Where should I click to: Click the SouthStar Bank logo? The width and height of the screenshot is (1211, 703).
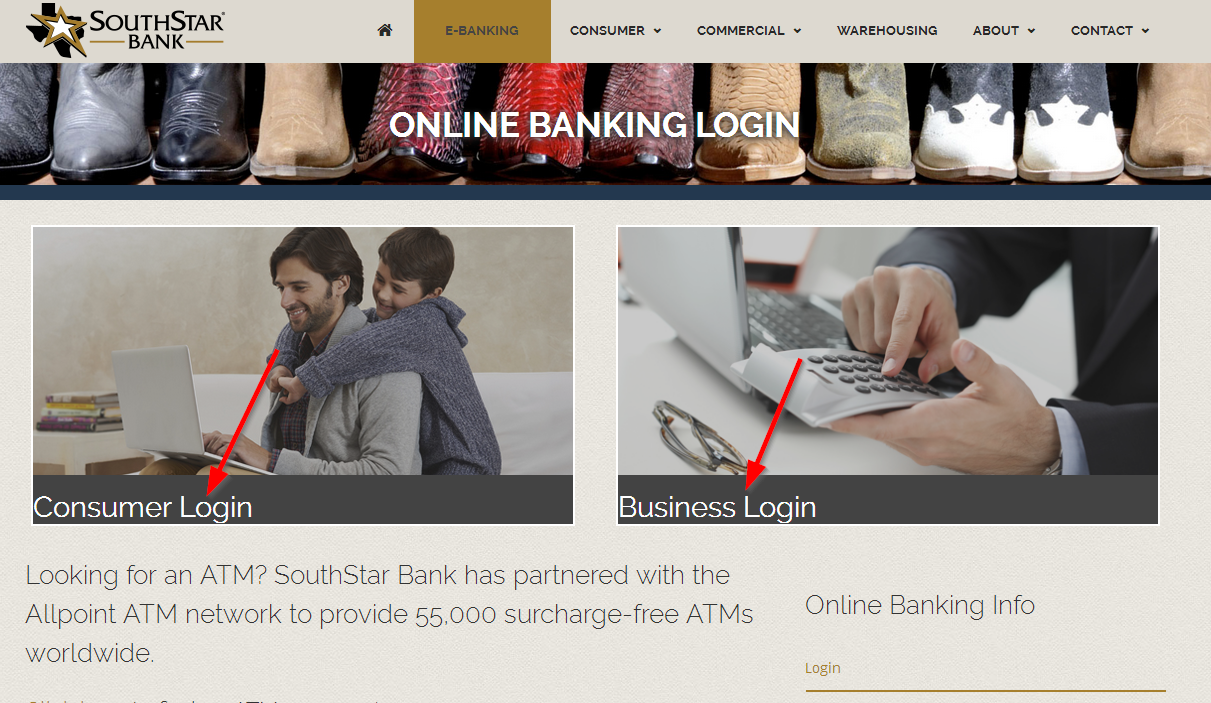pos(126,29)
